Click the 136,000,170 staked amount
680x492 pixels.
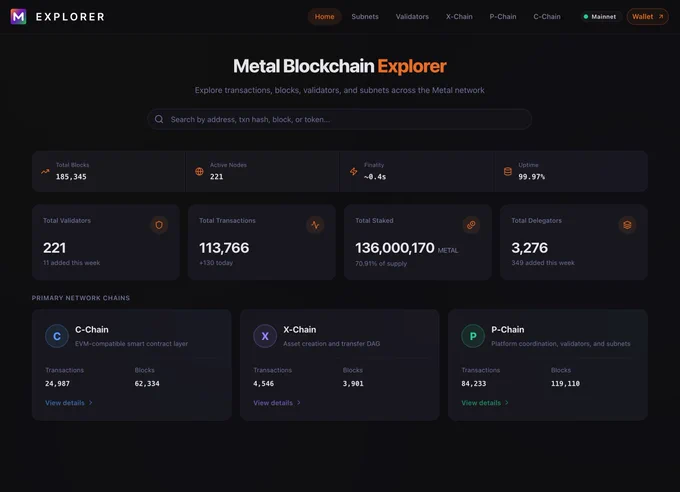pyautogui.click(x=395, y=248)
